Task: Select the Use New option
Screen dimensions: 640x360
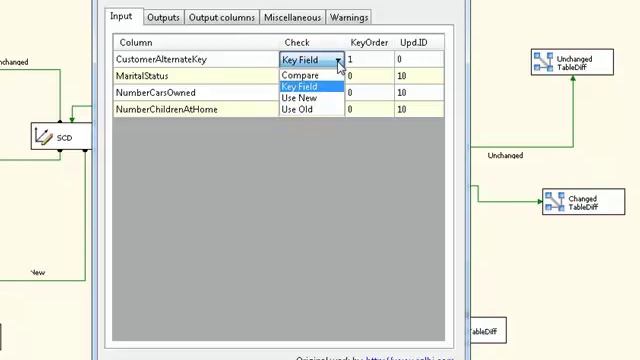Action: [312, 98]
